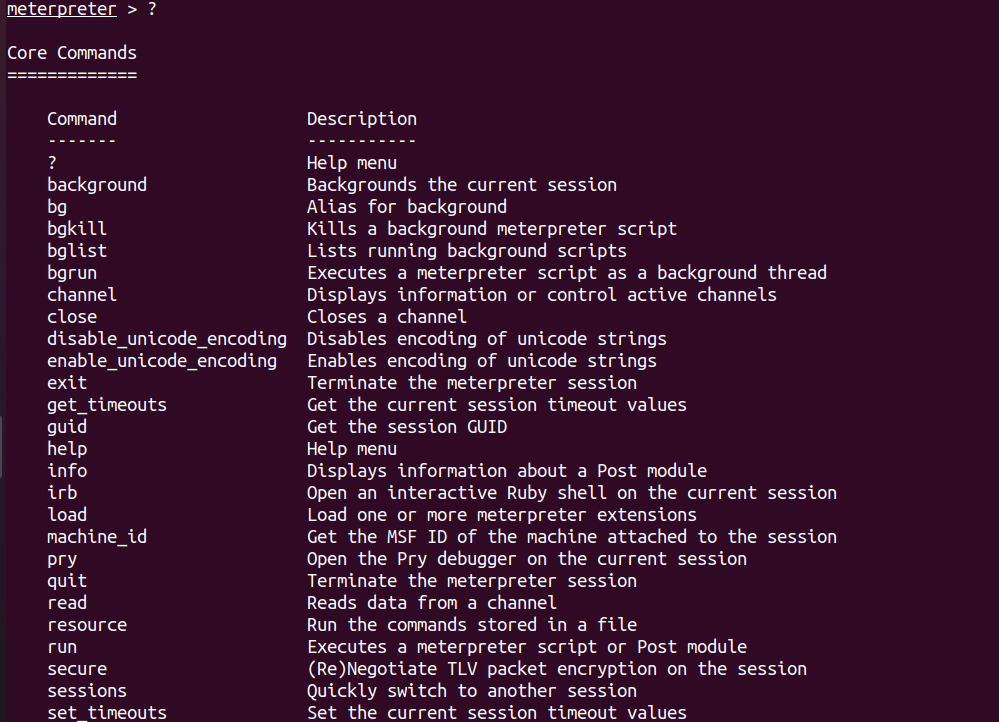Click the Core Commands heading
The image size is (999, 722).
click(72, 53)
